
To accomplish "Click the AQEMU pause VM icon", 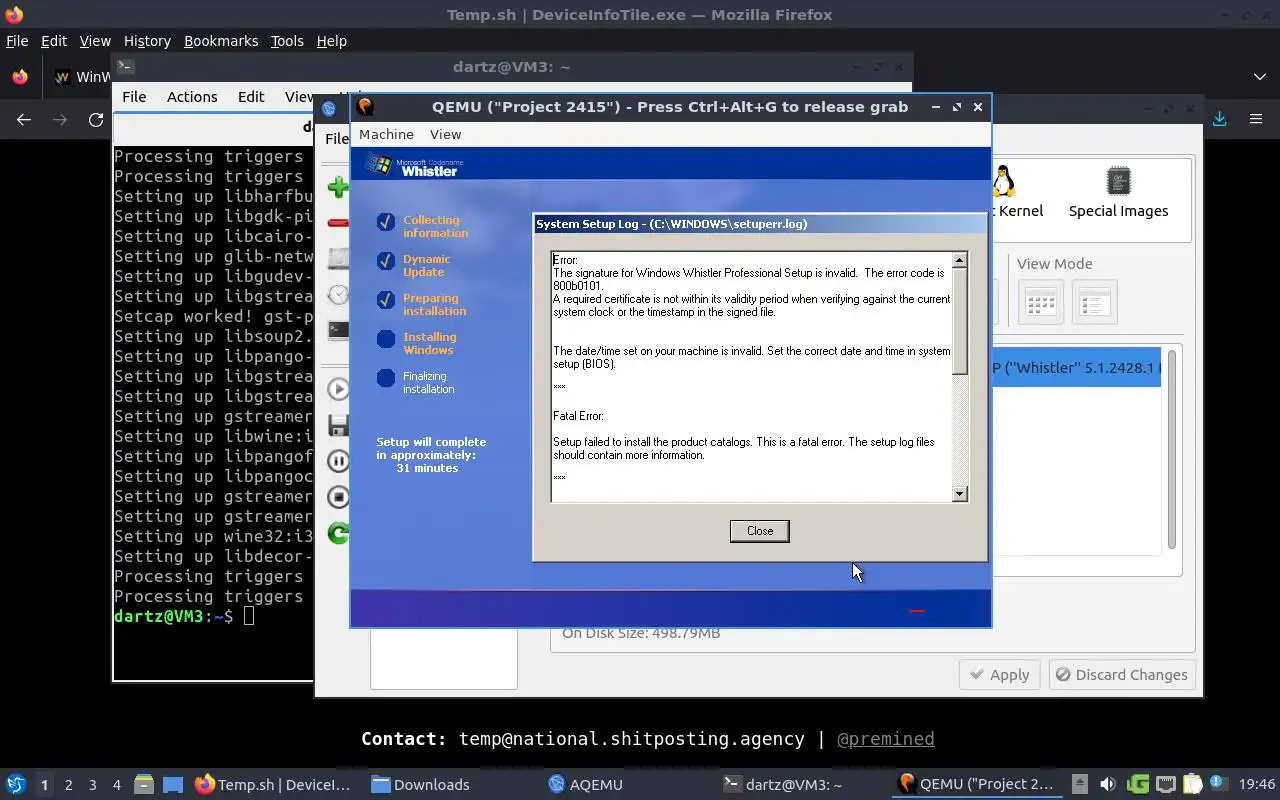I will click(x=338, y=461).
